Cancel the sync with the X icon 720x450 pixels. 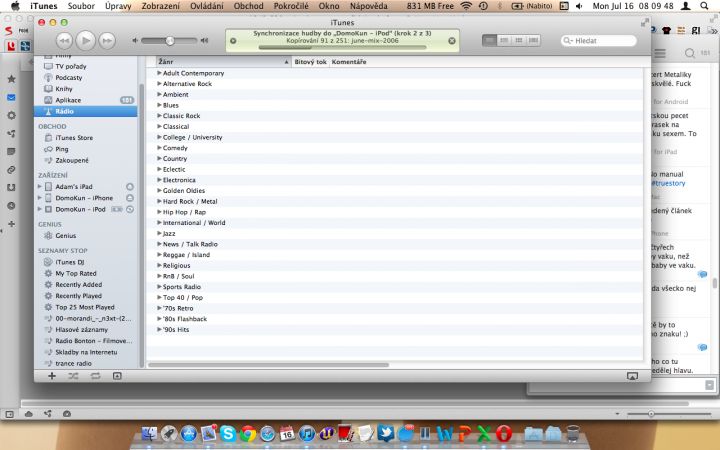coord(452,41)
